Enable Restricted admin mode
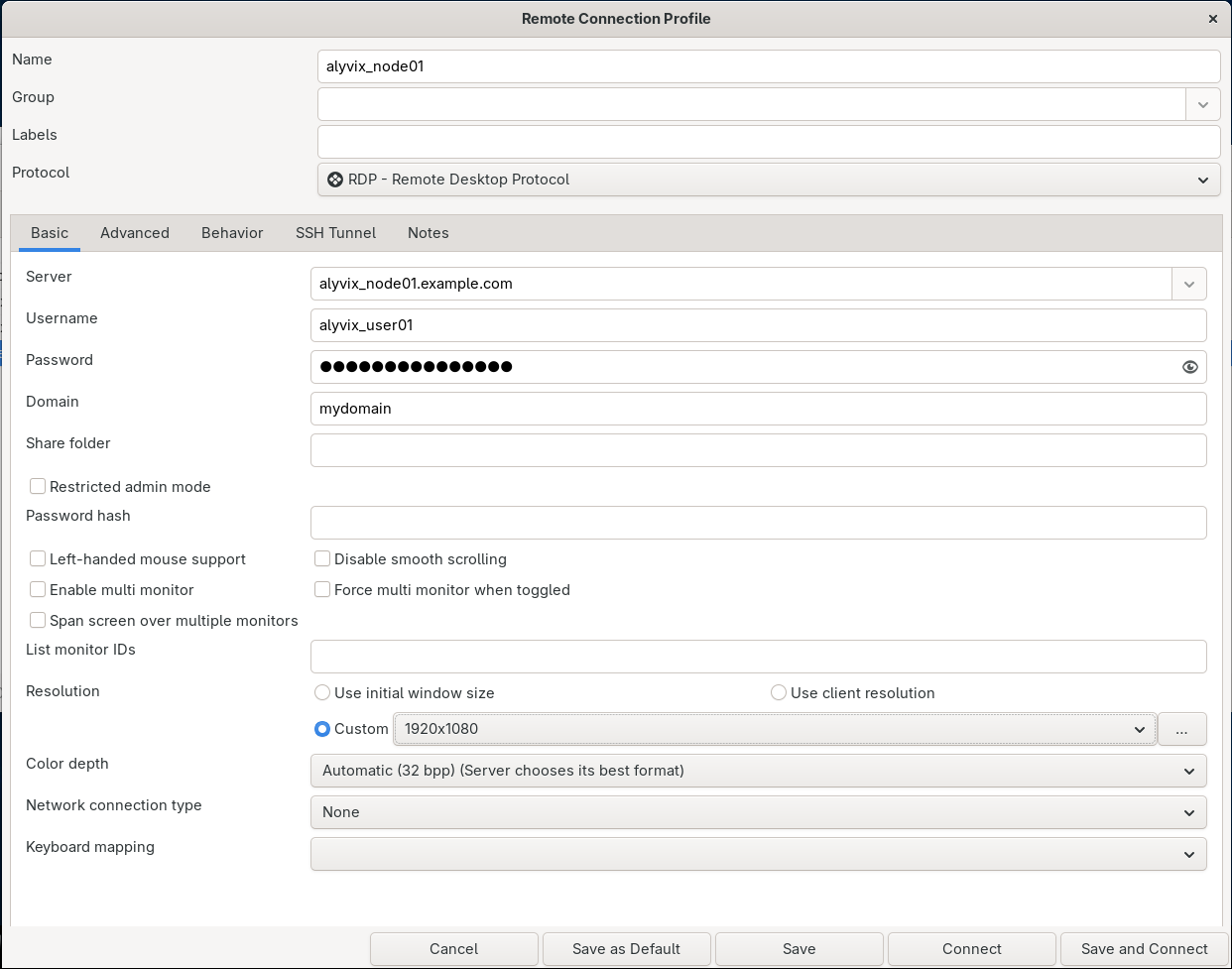Image resolution: width=1232 pixels, height=969 pixels. pyautogui.click(x=37, y=486)
